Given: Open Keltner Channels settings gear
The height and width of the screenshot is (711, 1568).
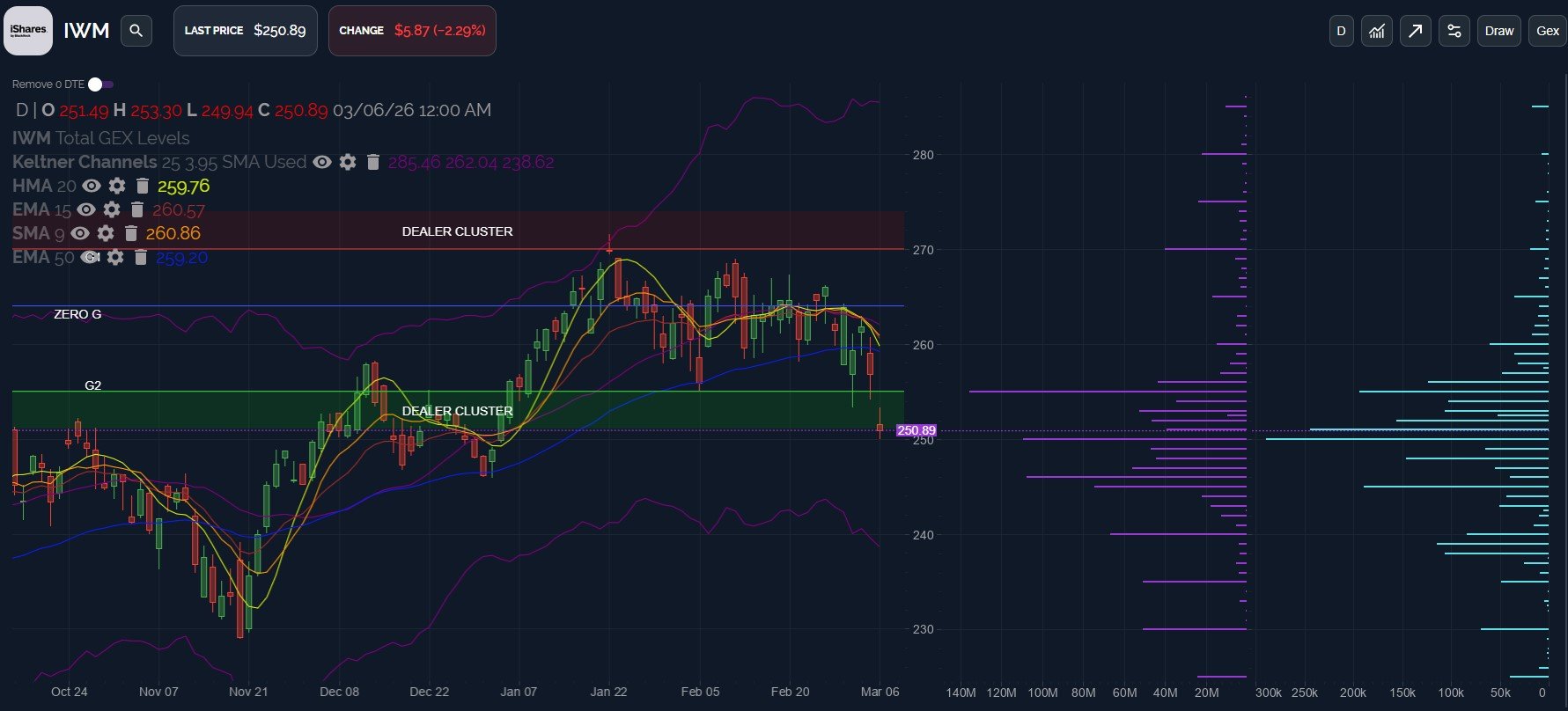Looking at the screenshot, I should click(x=348, y=162).
